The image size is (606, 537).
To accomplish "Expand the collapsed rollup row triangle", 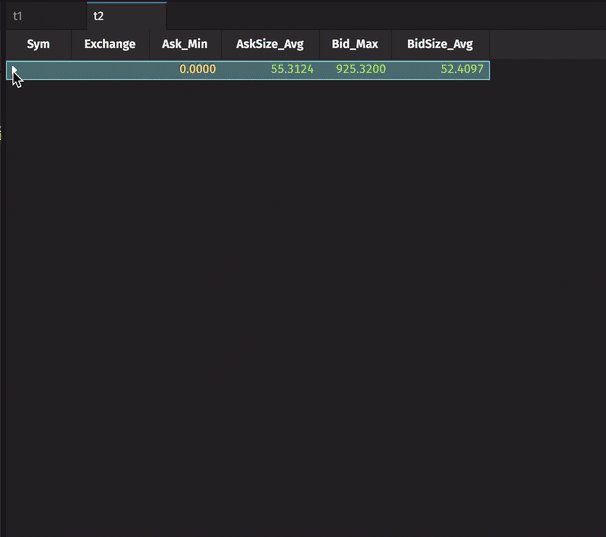I will click(13, 70).
